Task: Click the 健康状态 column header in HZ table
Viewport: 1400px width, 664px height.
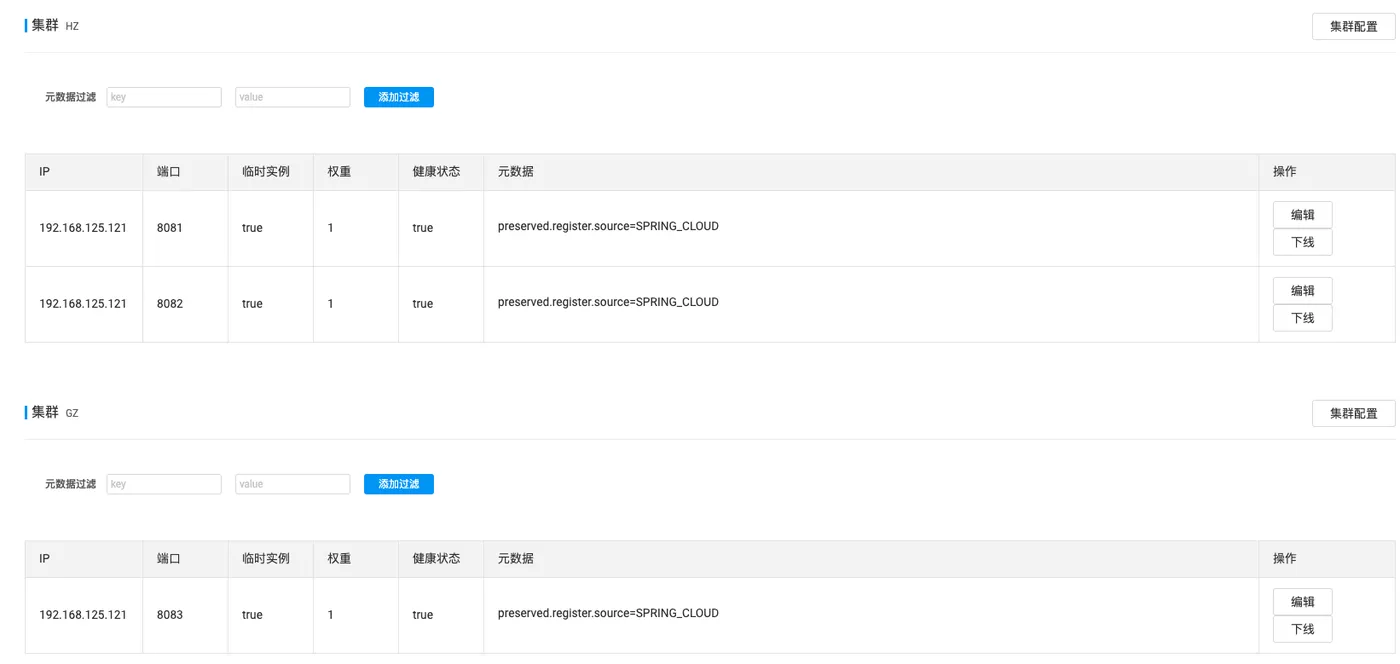Action: tap(436, 172)
